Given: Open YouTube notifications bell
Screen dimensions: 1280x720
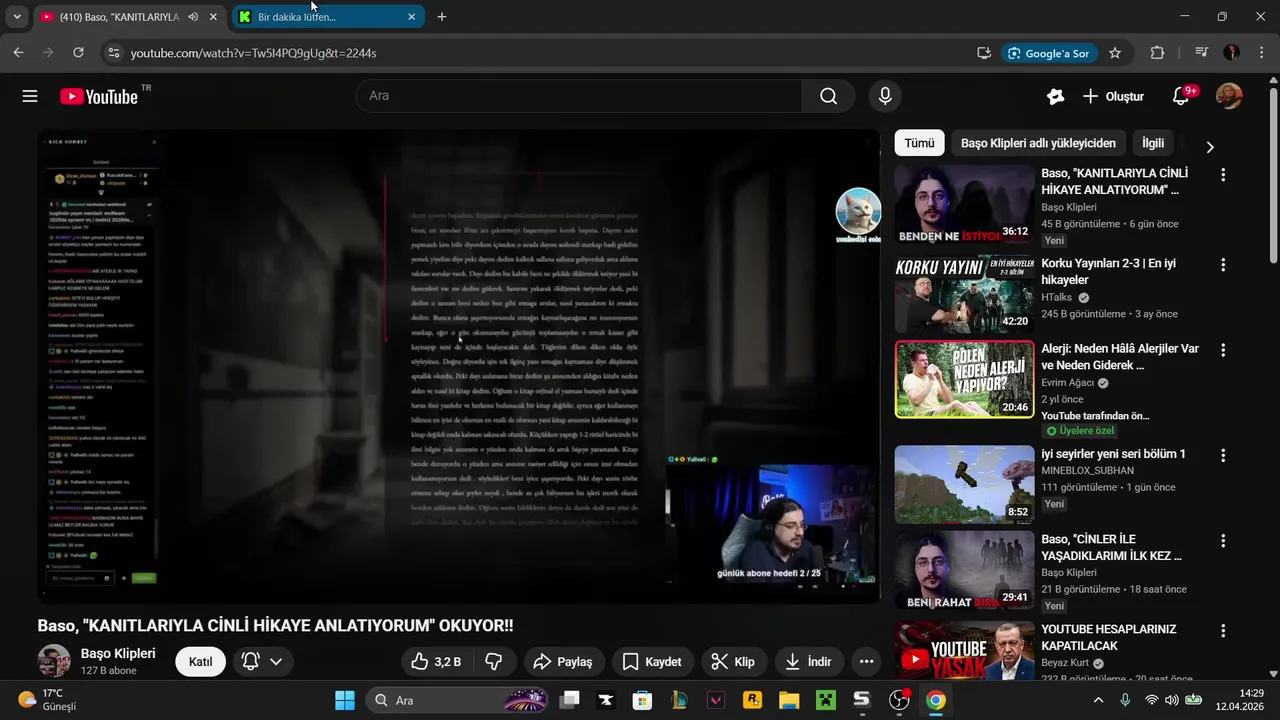Looking at the screenshot, I should (1181, 96).
